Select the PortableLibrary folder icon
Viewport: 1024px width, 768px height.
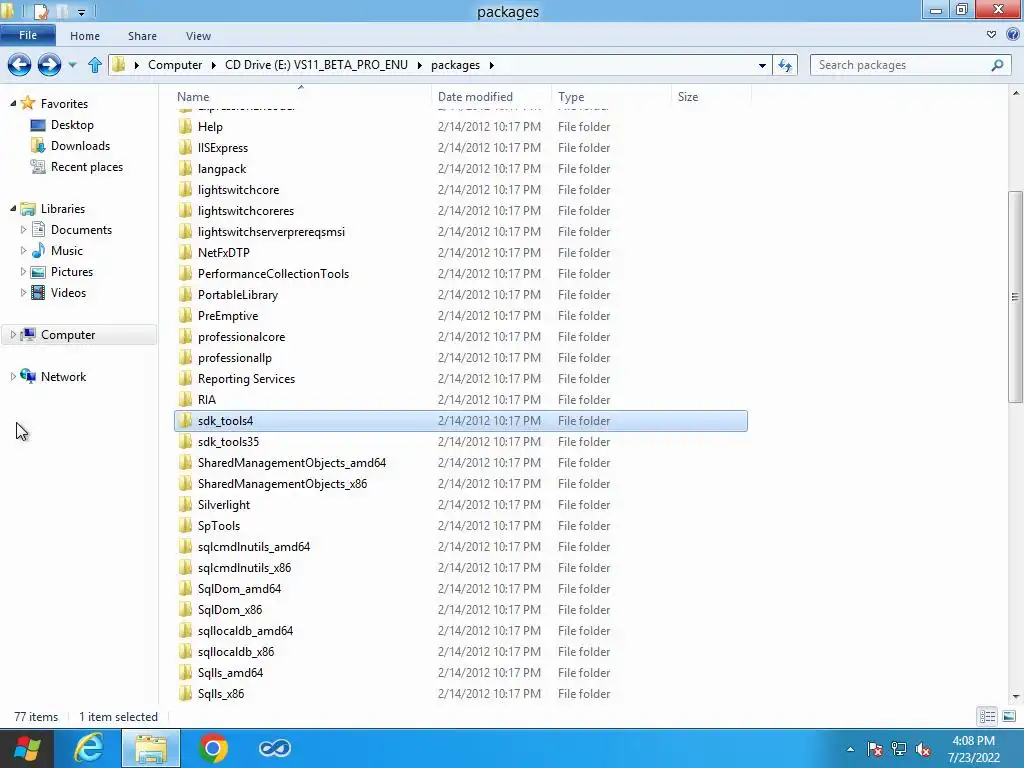pos(185,295)
